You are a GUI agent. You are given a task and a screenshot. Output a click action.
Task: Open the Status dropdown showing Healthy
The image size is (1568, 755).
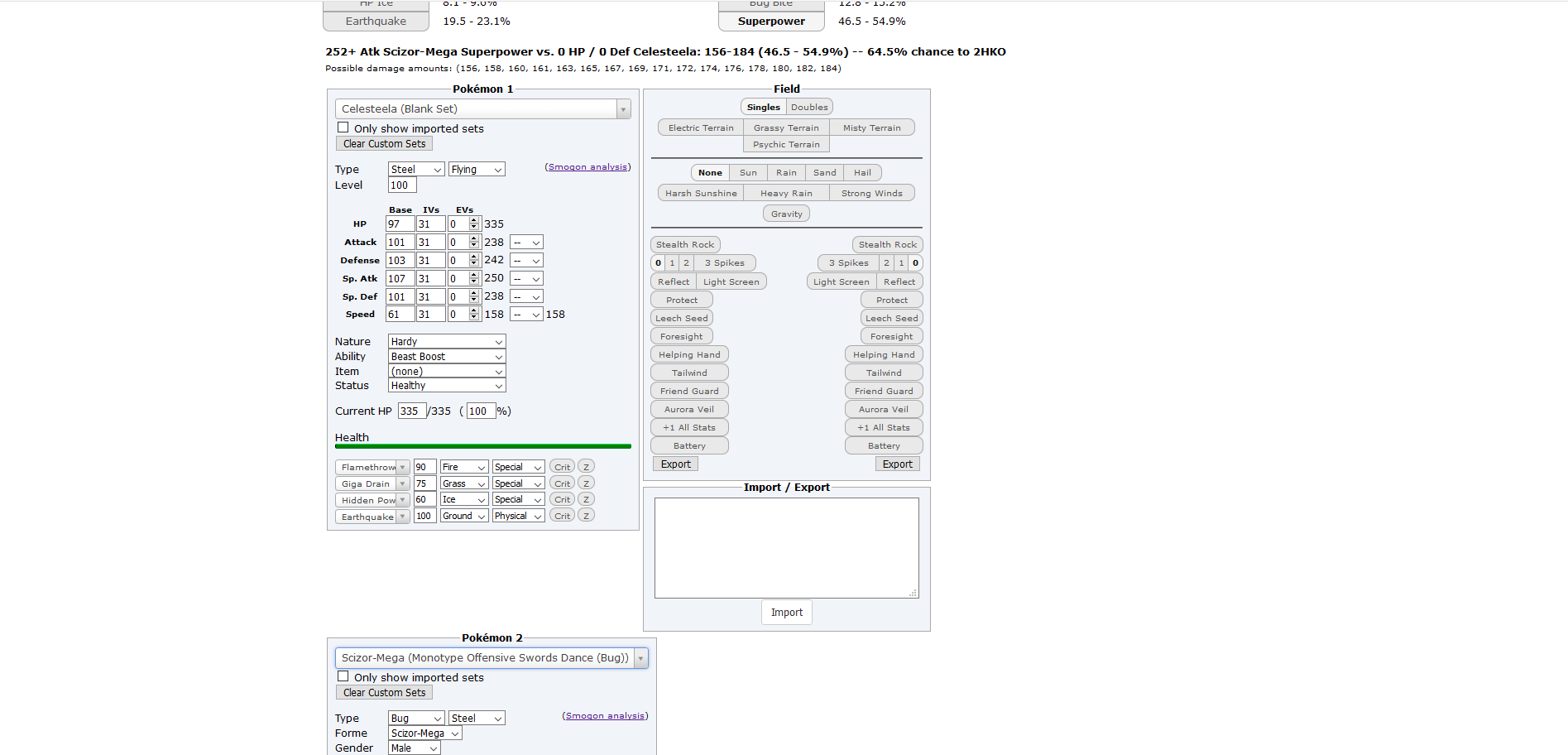point(446,386)
